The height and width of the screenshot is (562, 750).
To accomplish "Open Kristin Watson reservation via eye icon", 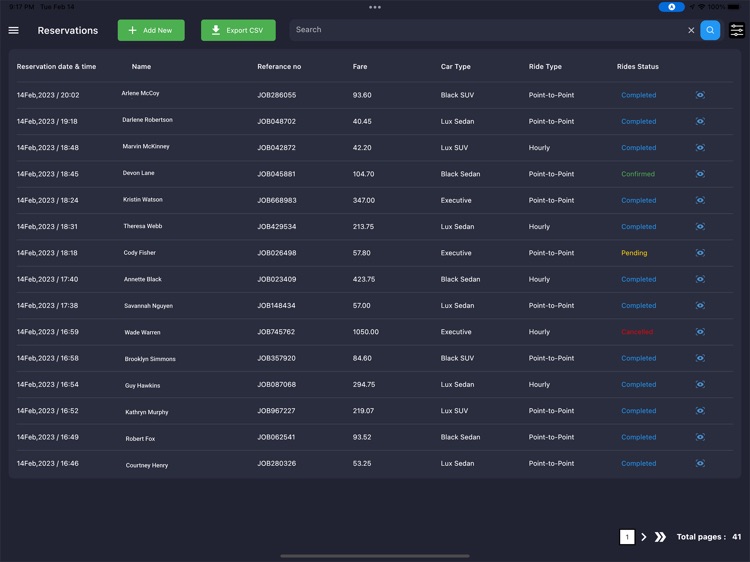I will click(700, 200).
